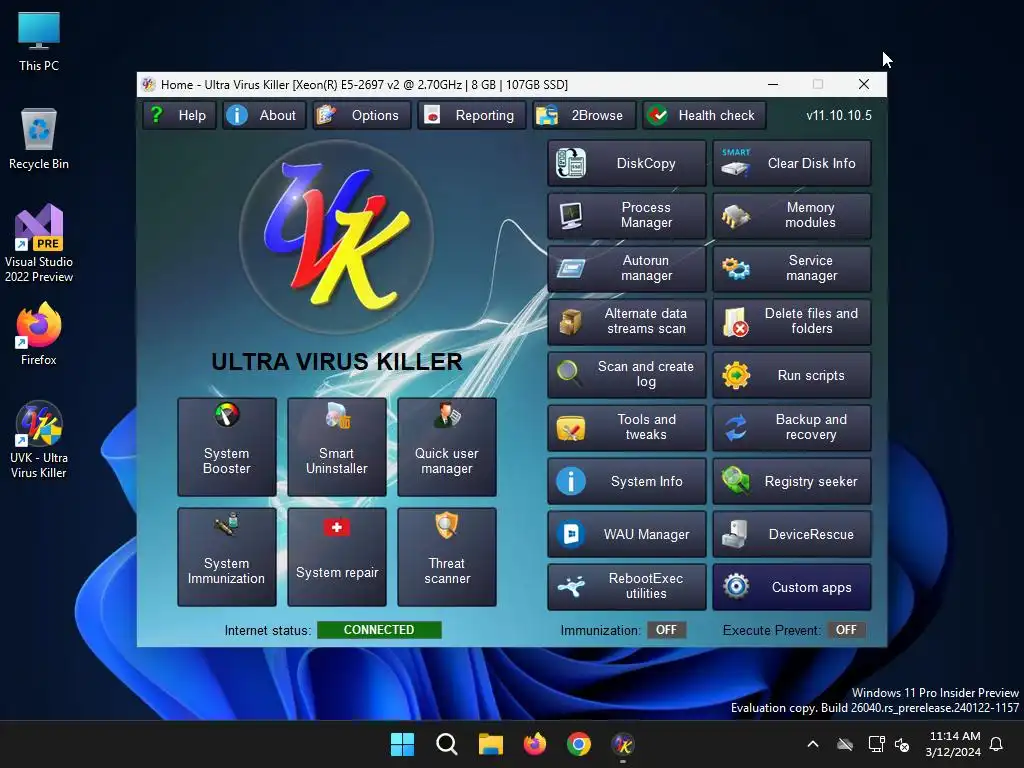Open the Reporting section

coord(472,116)
